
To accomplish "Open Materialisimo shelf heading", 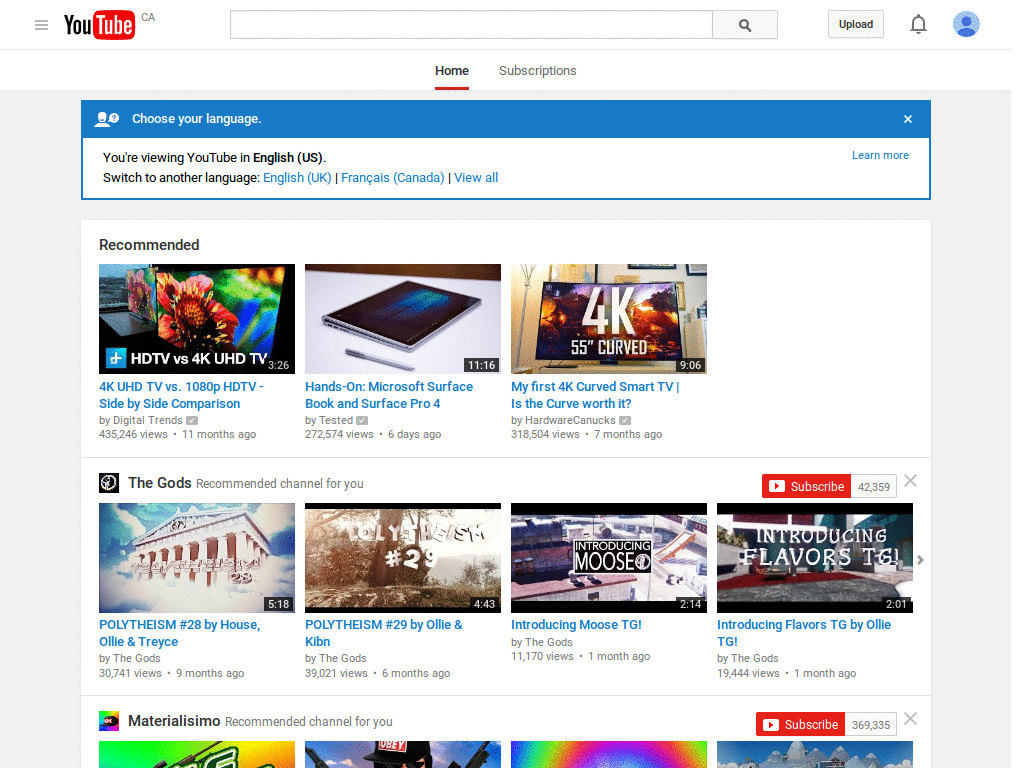I will point(174,721).
